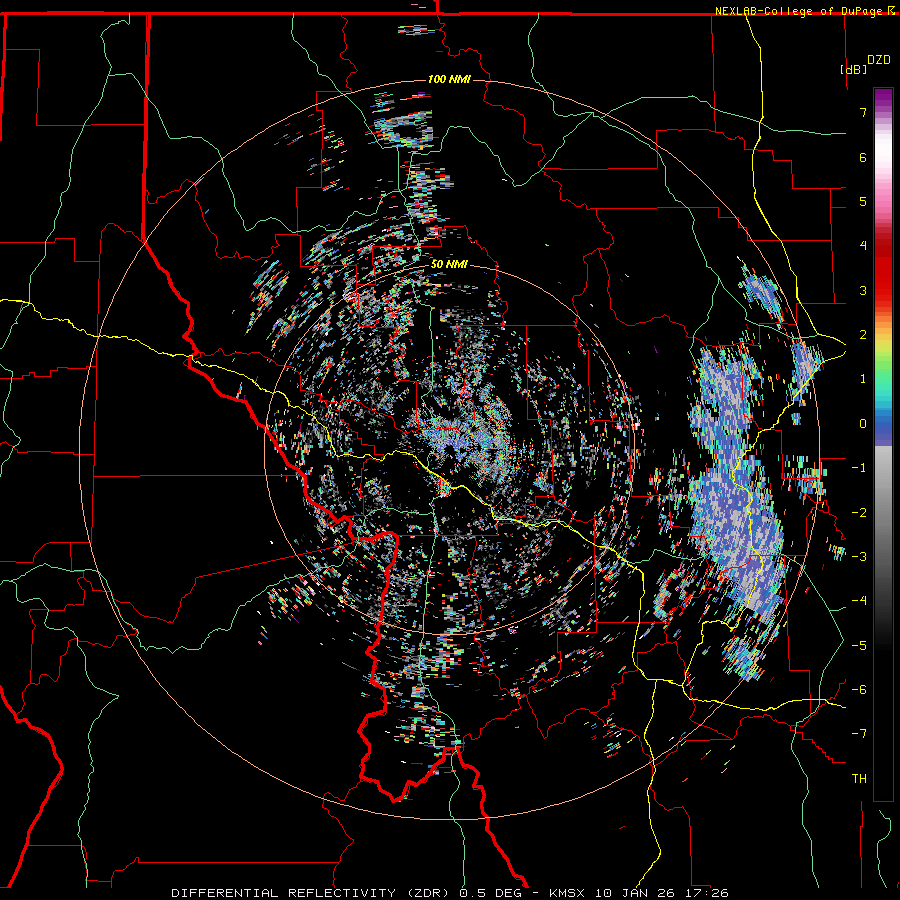Click the -1 value on color scale
The height and width of the screenshot is (900, 900).
(x=859, y=468)
